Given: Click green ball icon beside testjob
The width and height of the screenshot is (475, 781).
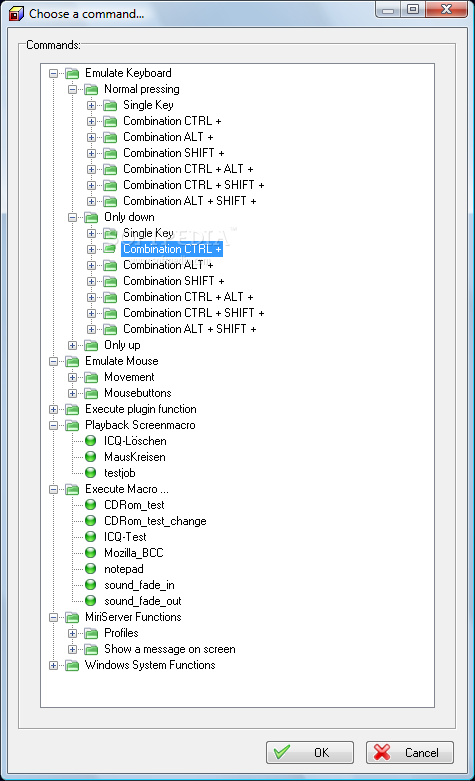Looking at the screenshot, I should 91,473.
